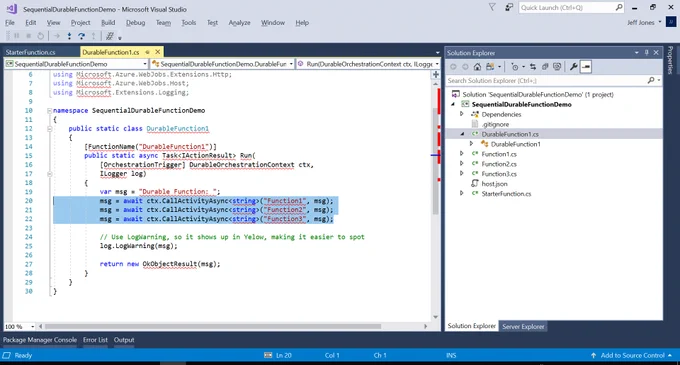Toggle the pin on the DurableFunction1.cs tab
The width and height of the screenshot is (680, 365).
147,52
